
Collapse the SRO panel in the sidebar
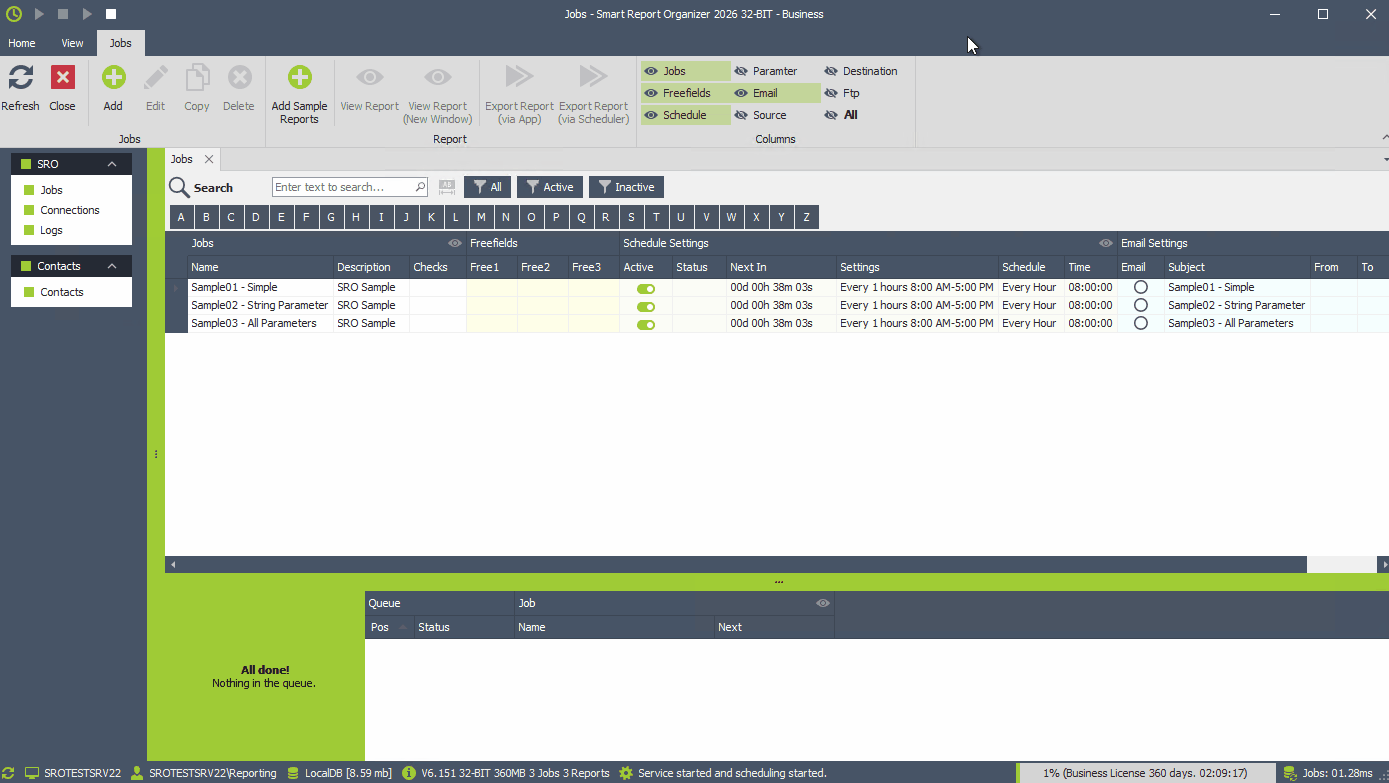[111, 163]
